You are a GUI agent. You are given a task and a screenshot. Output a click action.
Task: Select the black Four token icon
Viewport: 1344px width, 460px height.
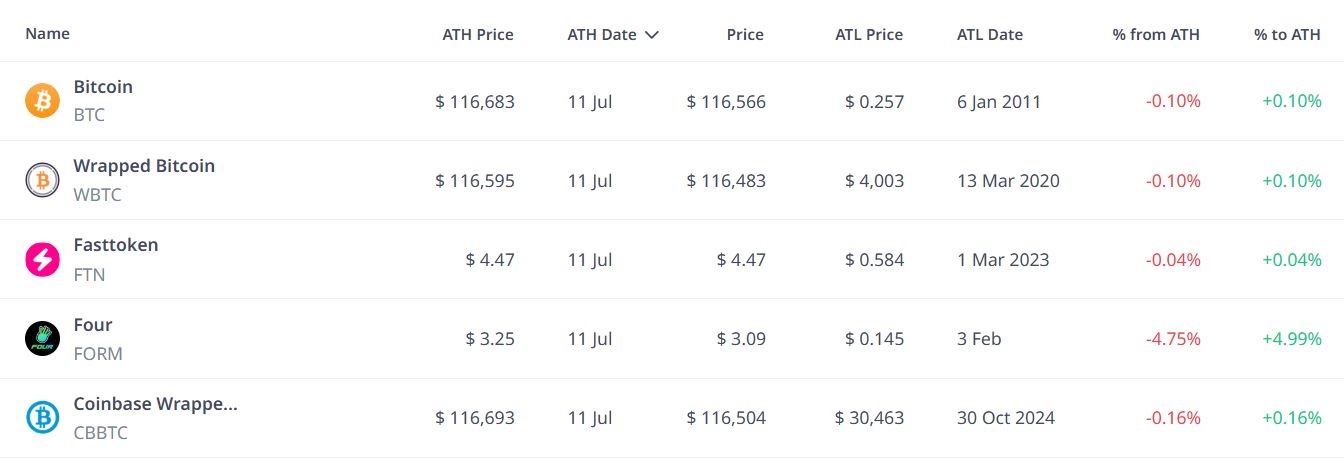click(x=42, y=339)
